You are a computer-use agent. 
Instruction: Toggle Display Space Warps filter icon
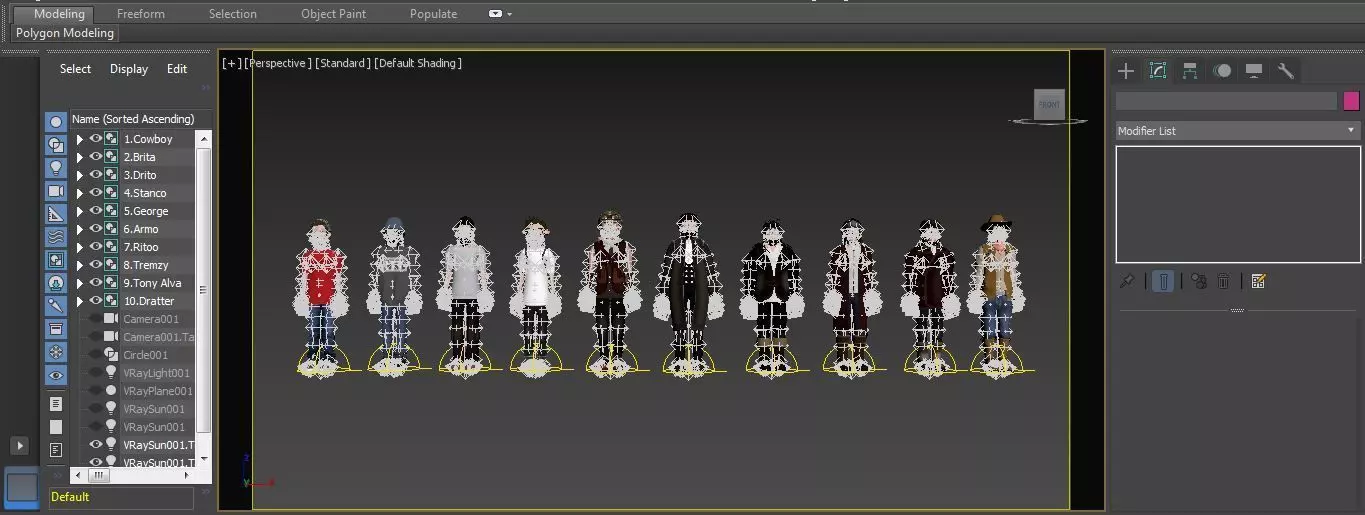[56, 237]
